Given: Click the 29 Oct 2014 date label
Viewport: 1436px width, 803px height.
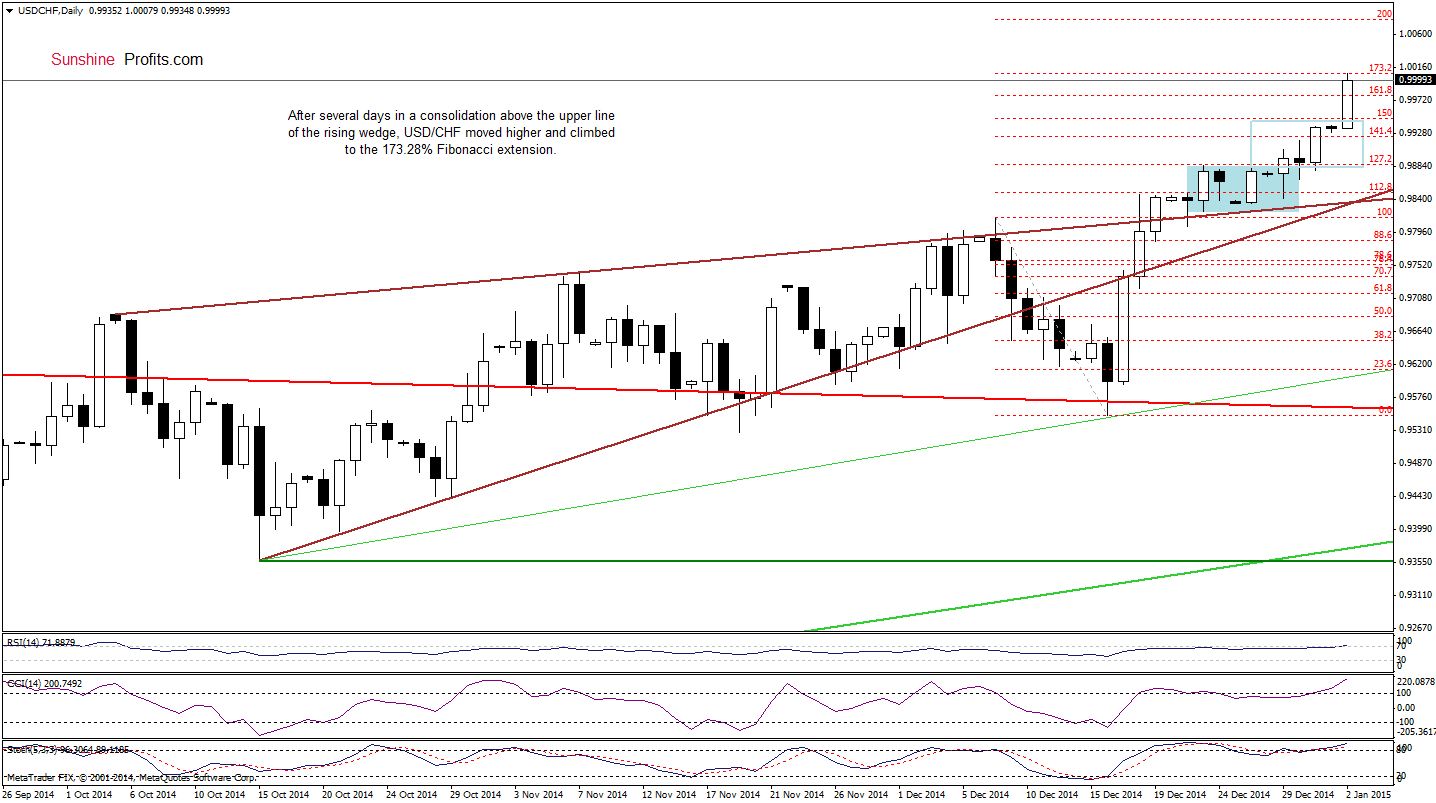Looking at the screenshot, I should [x=476, y=794].
